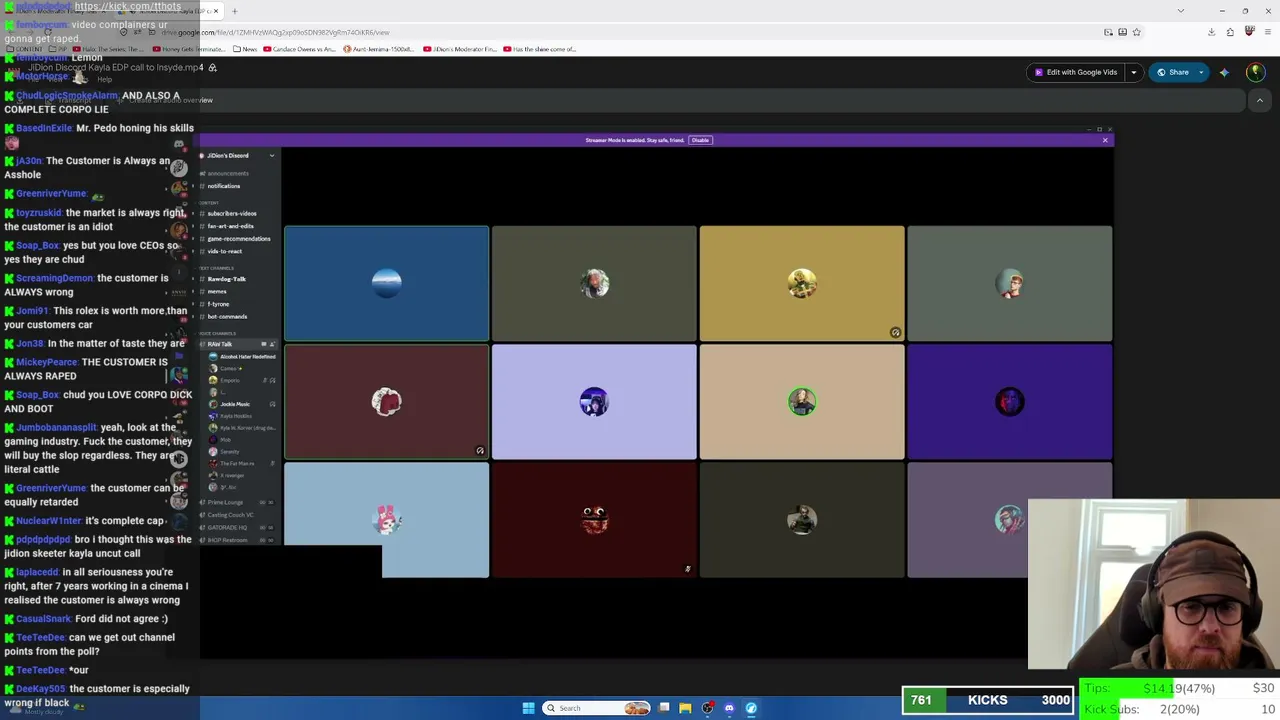
Task: Open a new browser tab
Action: pos(234,11)
